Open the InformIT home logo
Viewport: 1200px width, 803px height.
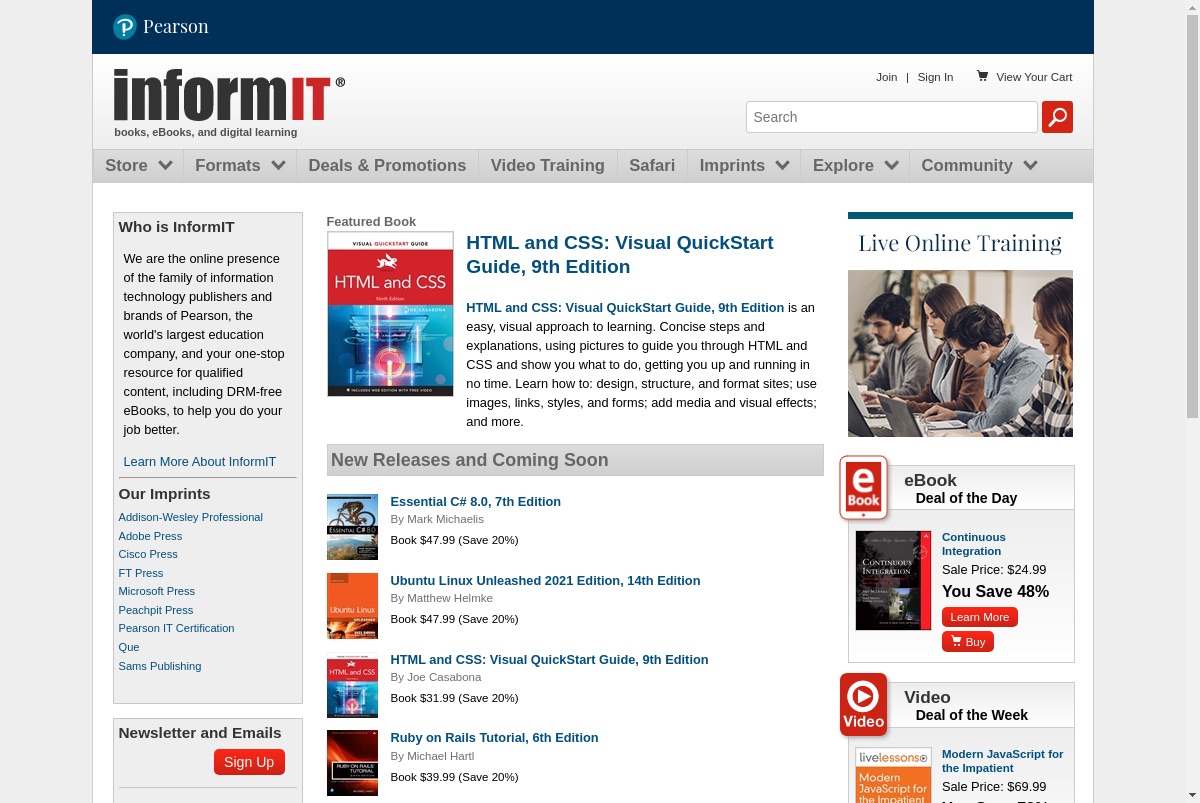[x=229, y=96]
